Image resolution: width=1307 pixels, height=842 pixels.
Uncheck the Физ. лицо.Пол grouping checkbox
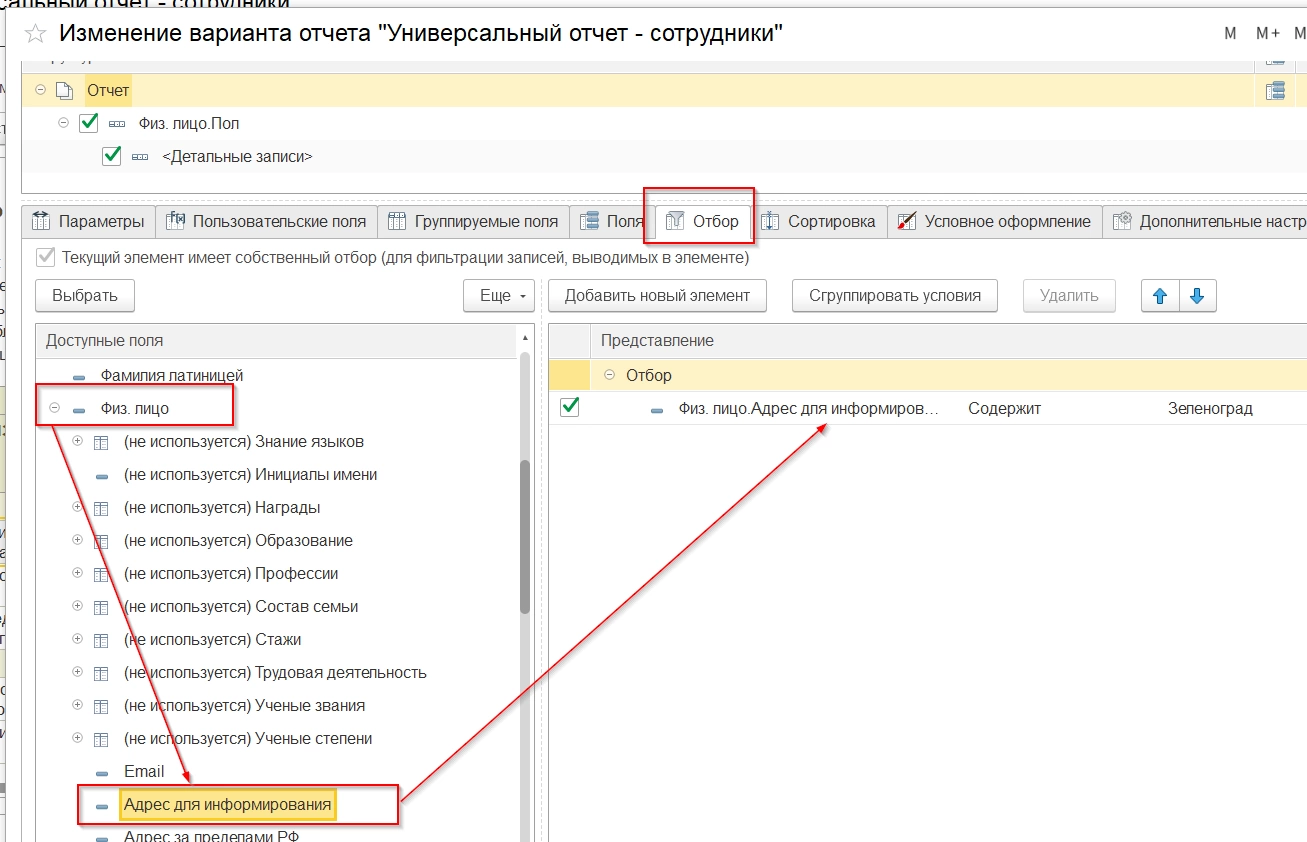tap(89, 123)
